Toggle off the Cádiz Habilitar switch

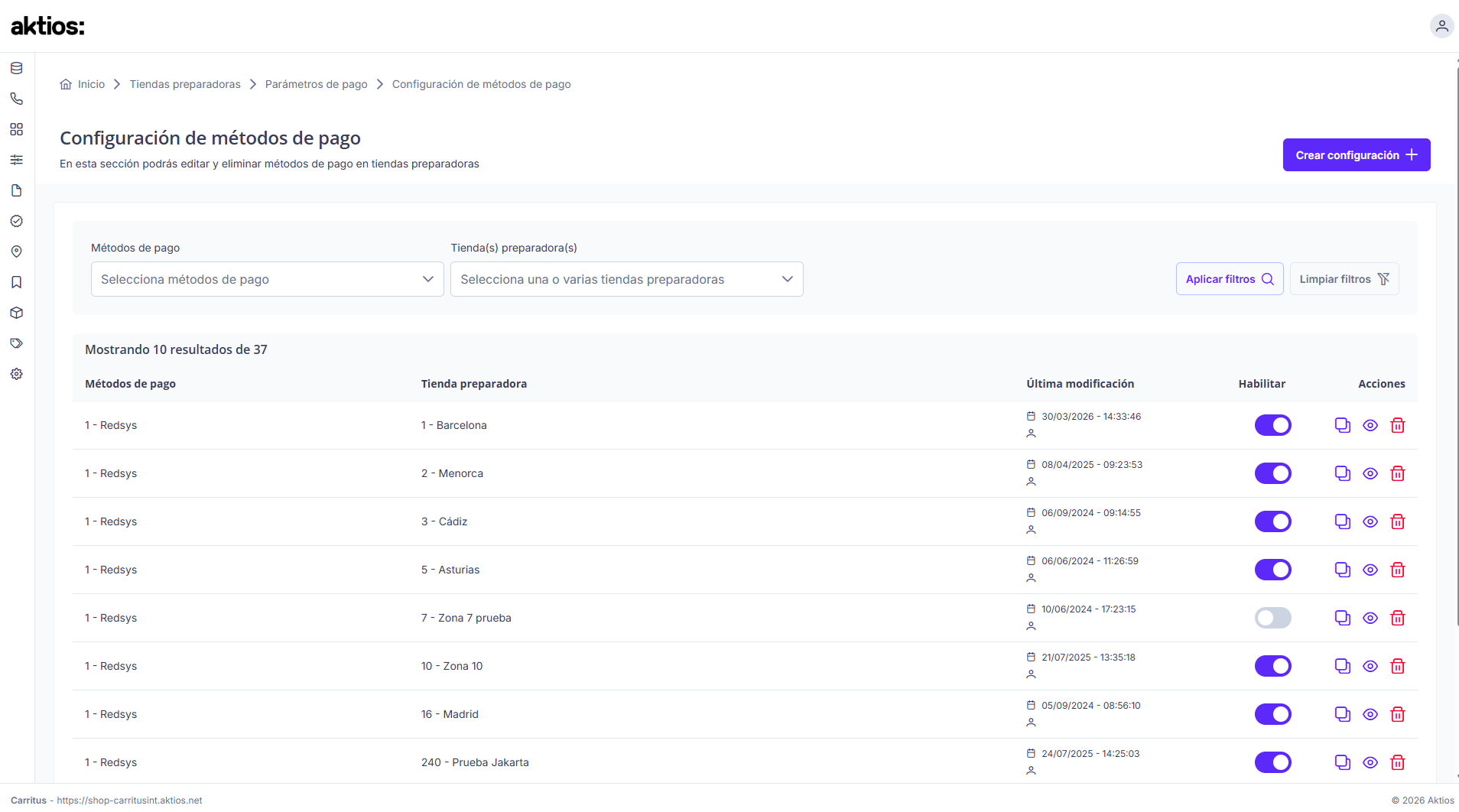[x=1273, y=521]
